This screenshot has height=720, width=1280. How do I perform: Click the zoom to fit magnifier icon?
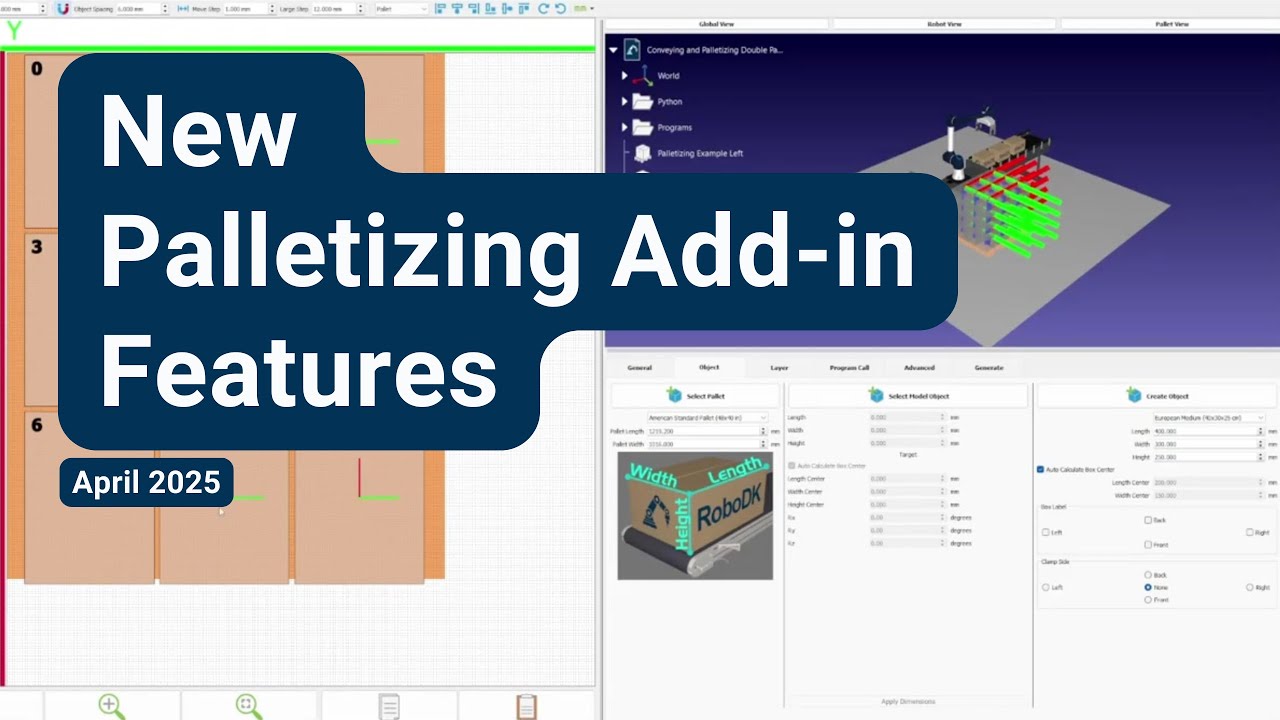[x=248, y=706]
